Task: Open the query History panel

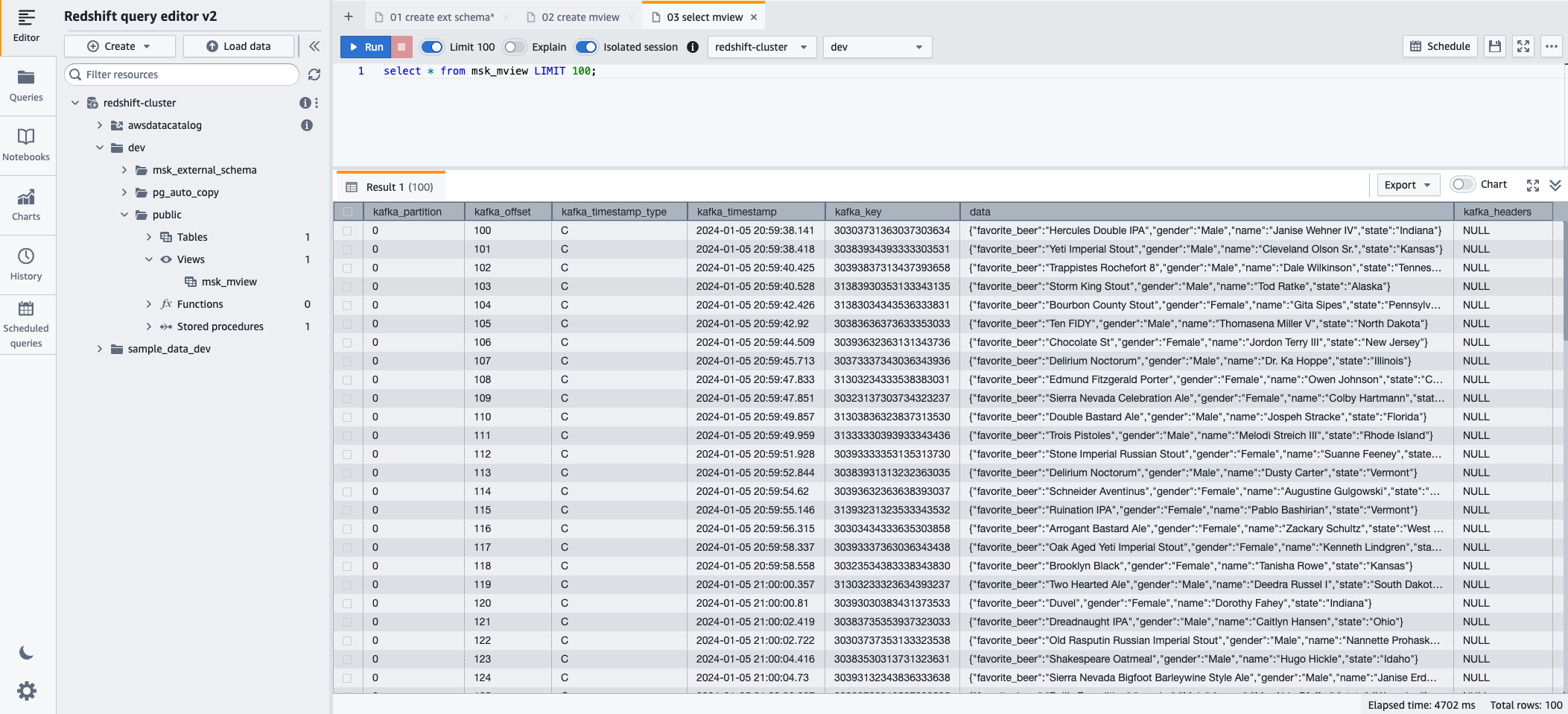Action: click(26, 264)
